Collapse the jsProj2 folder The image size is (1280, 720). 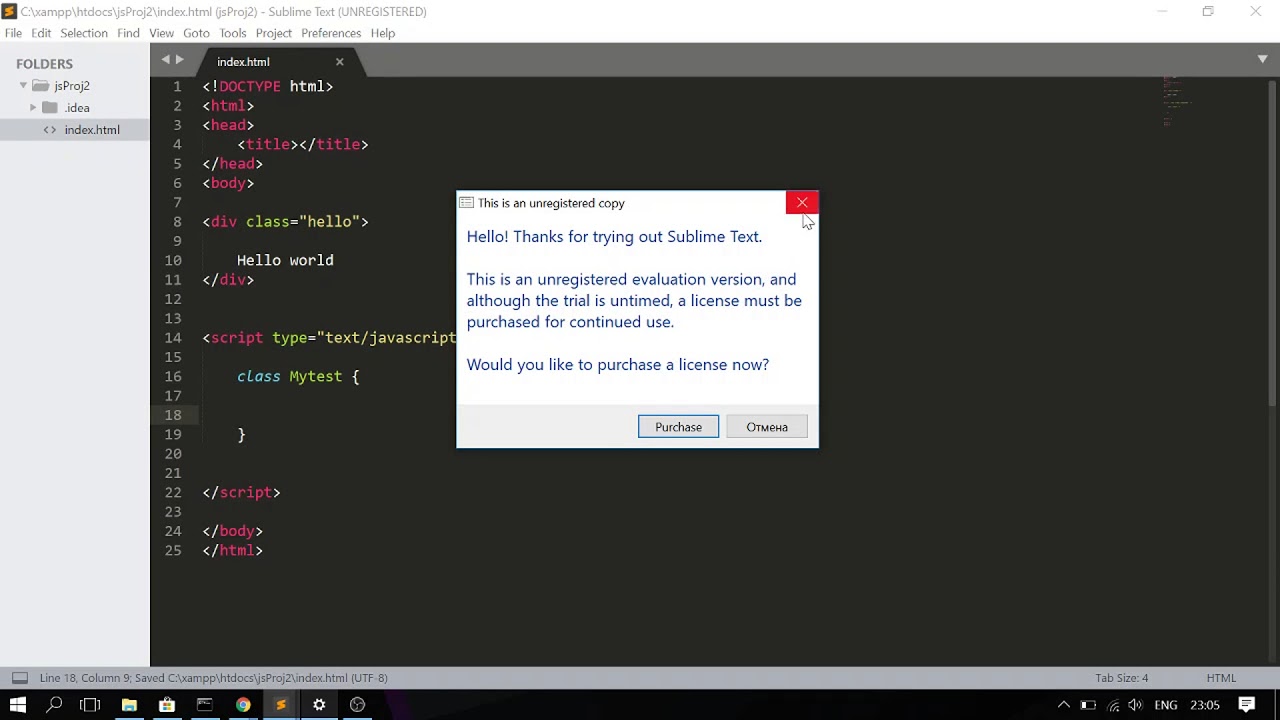tap(23, 86)
